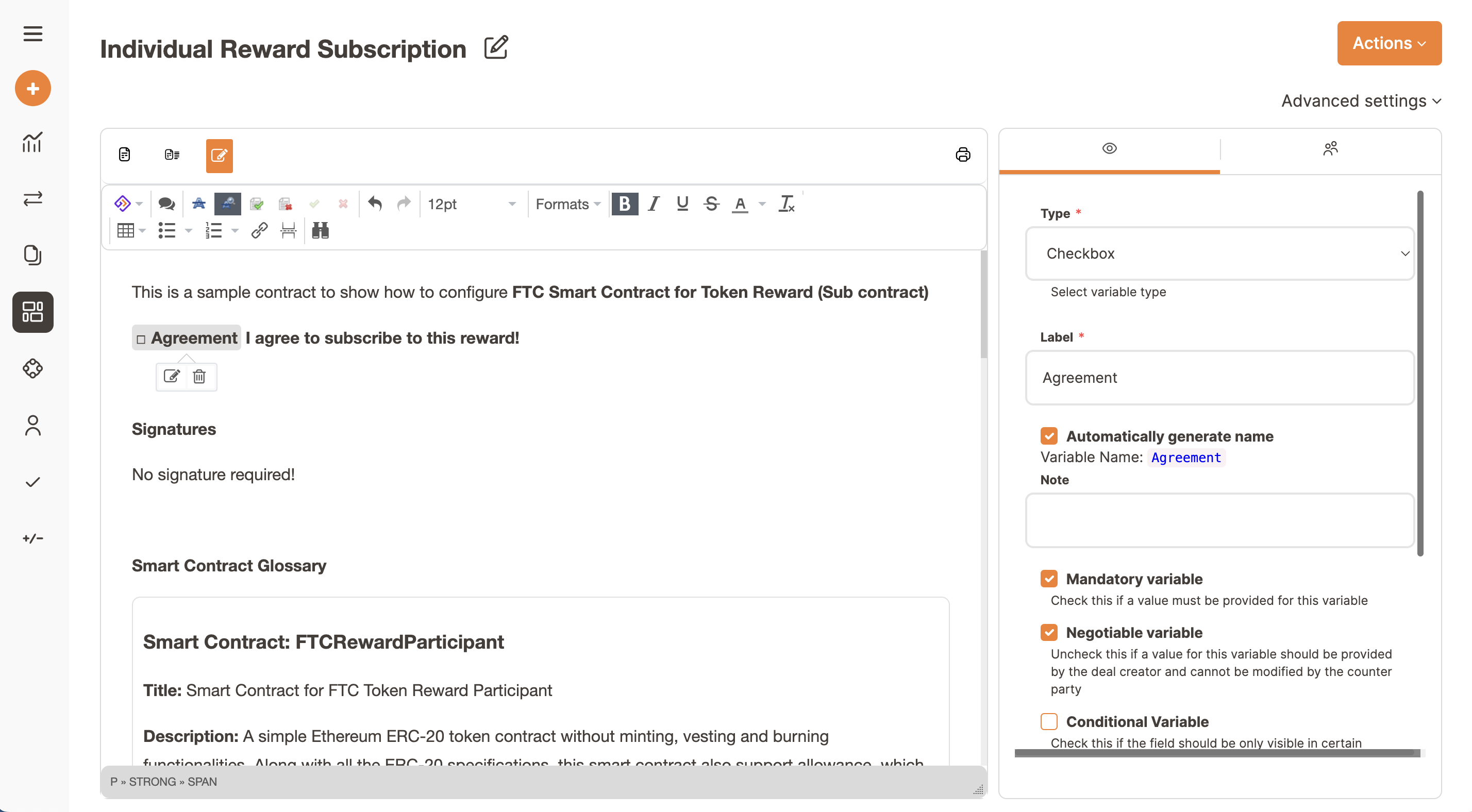Open the bullet list style arrow
The image size is (1472, 812).
[189, 230]
